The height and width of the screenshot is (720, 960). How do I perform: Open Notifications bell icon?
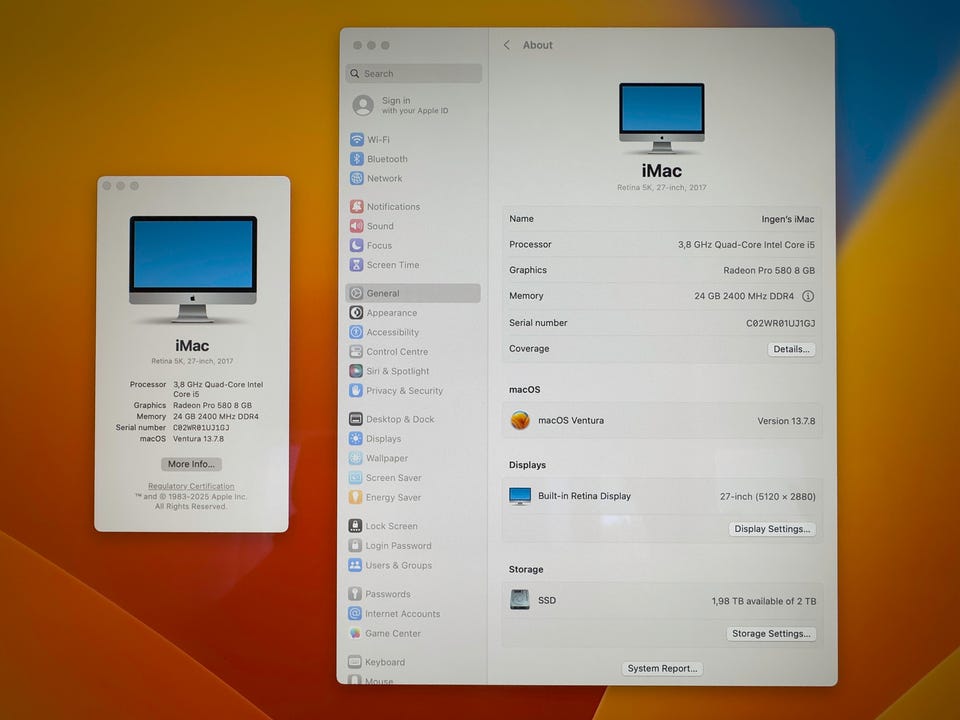pyautogui.click(x=357, y=206)
